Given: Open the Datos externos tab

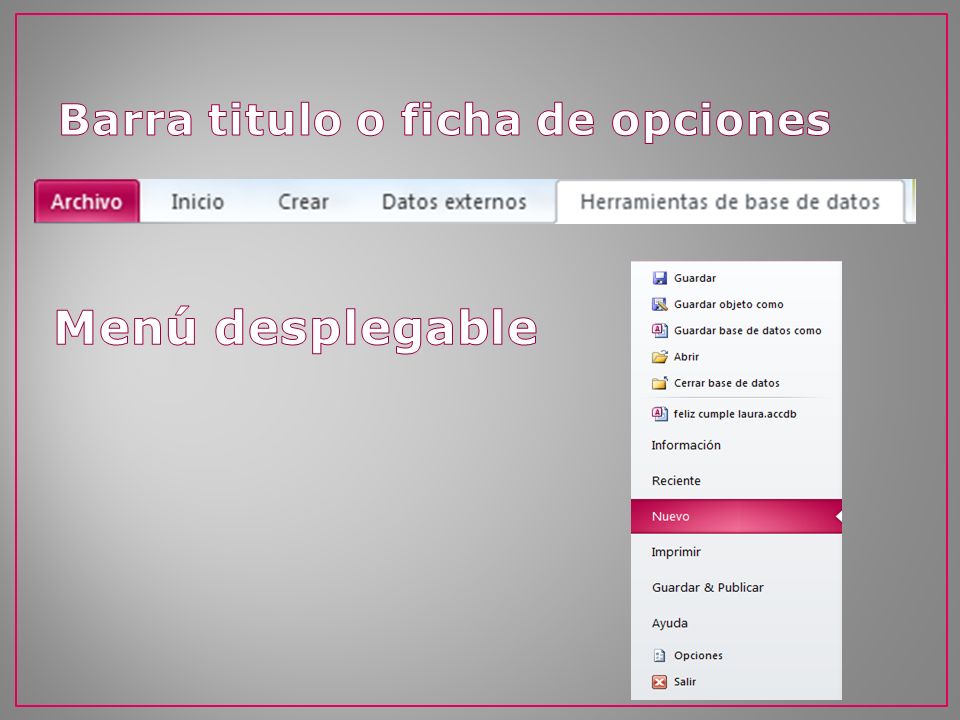Looking at the screenshot, I should [454, 201].
